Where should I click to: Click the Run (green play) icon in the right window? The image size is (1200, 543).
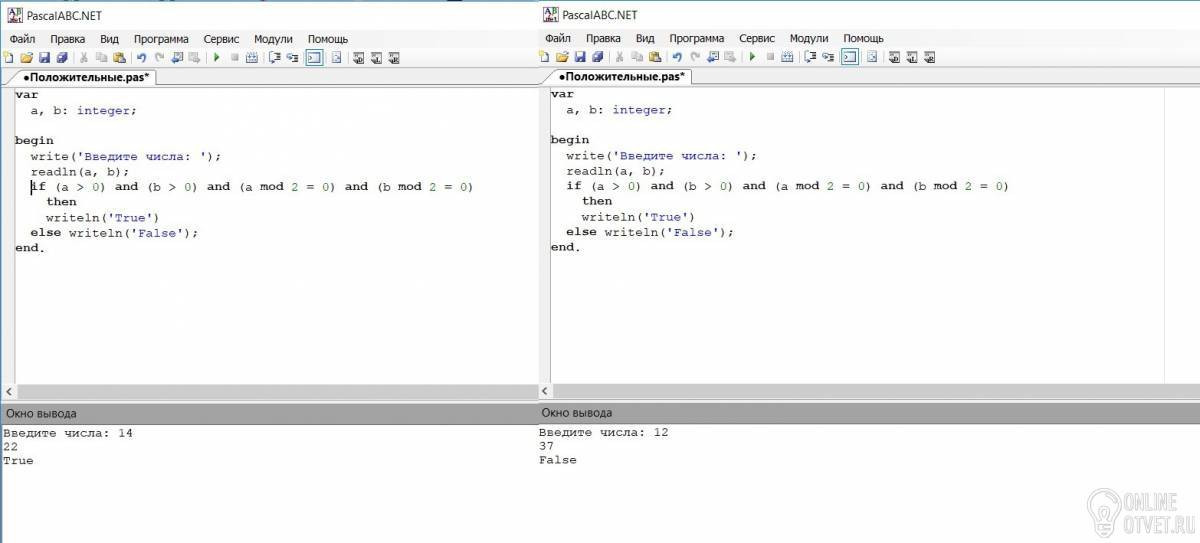point(752,58)
